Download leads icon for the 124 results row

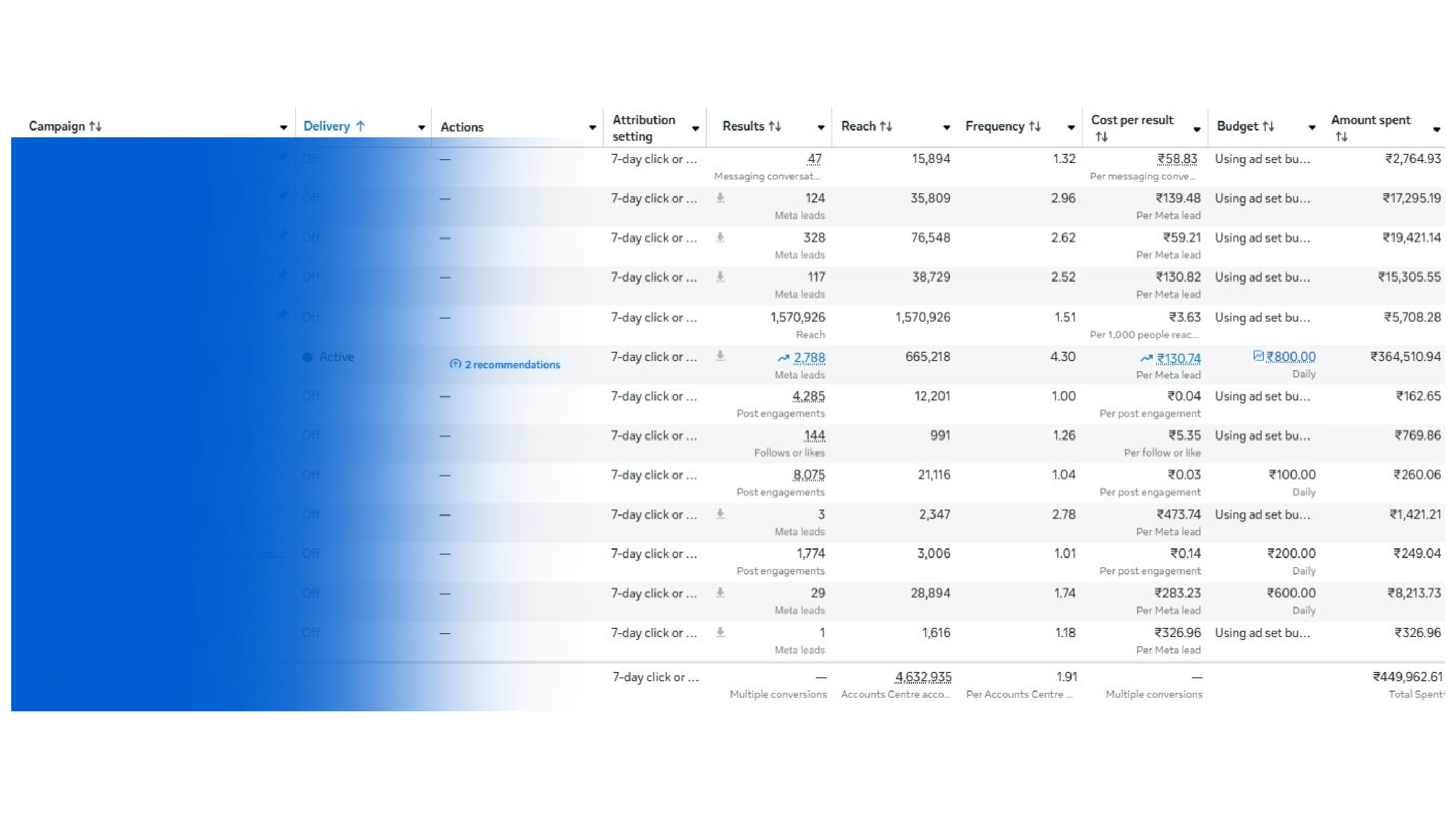point(720,198)
